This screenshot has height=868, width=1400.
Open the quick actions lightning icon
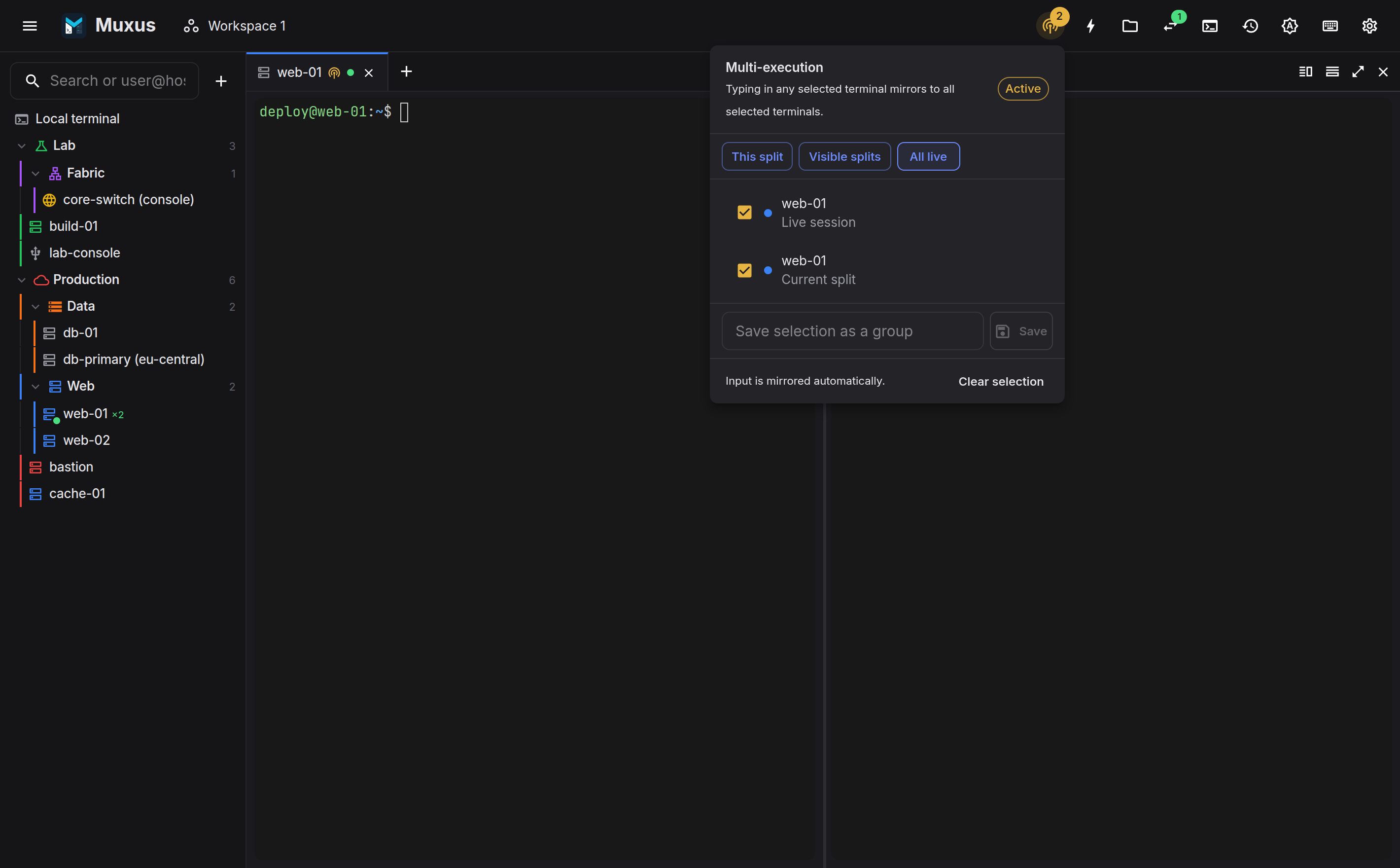(1091, 26)
